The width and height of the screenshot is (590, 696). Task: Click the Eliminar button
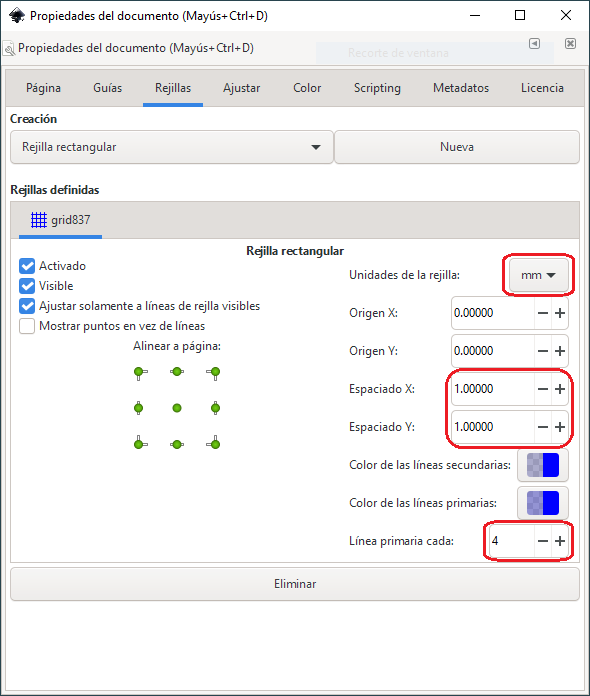[295, 584]
